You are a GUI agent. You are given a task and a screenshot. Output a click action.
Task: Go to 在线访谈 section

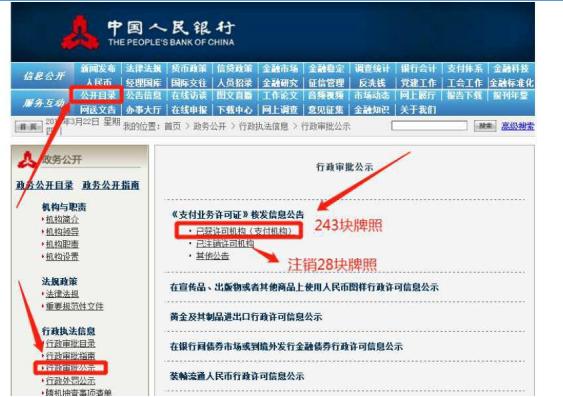[189, 95]
